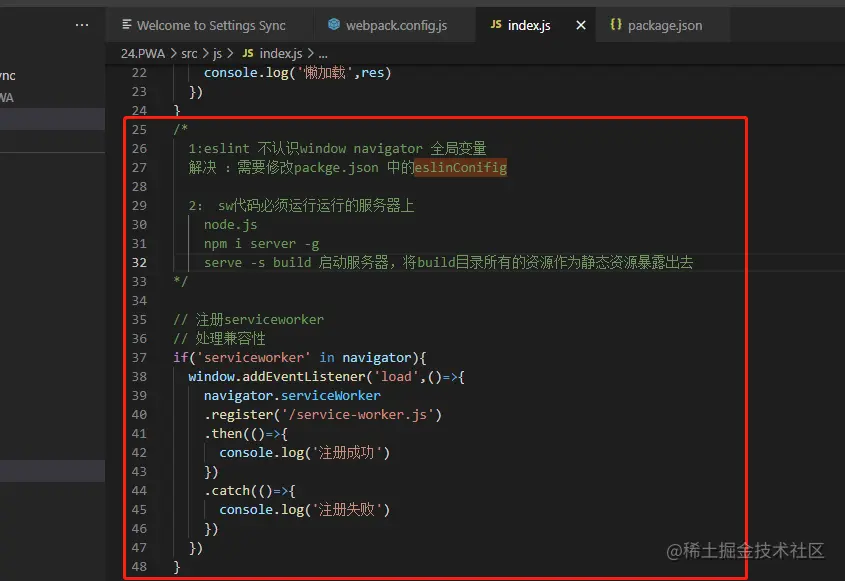845x581 pixels.
Task: Click line number 32 in gutter
Action: click(139, 262)
